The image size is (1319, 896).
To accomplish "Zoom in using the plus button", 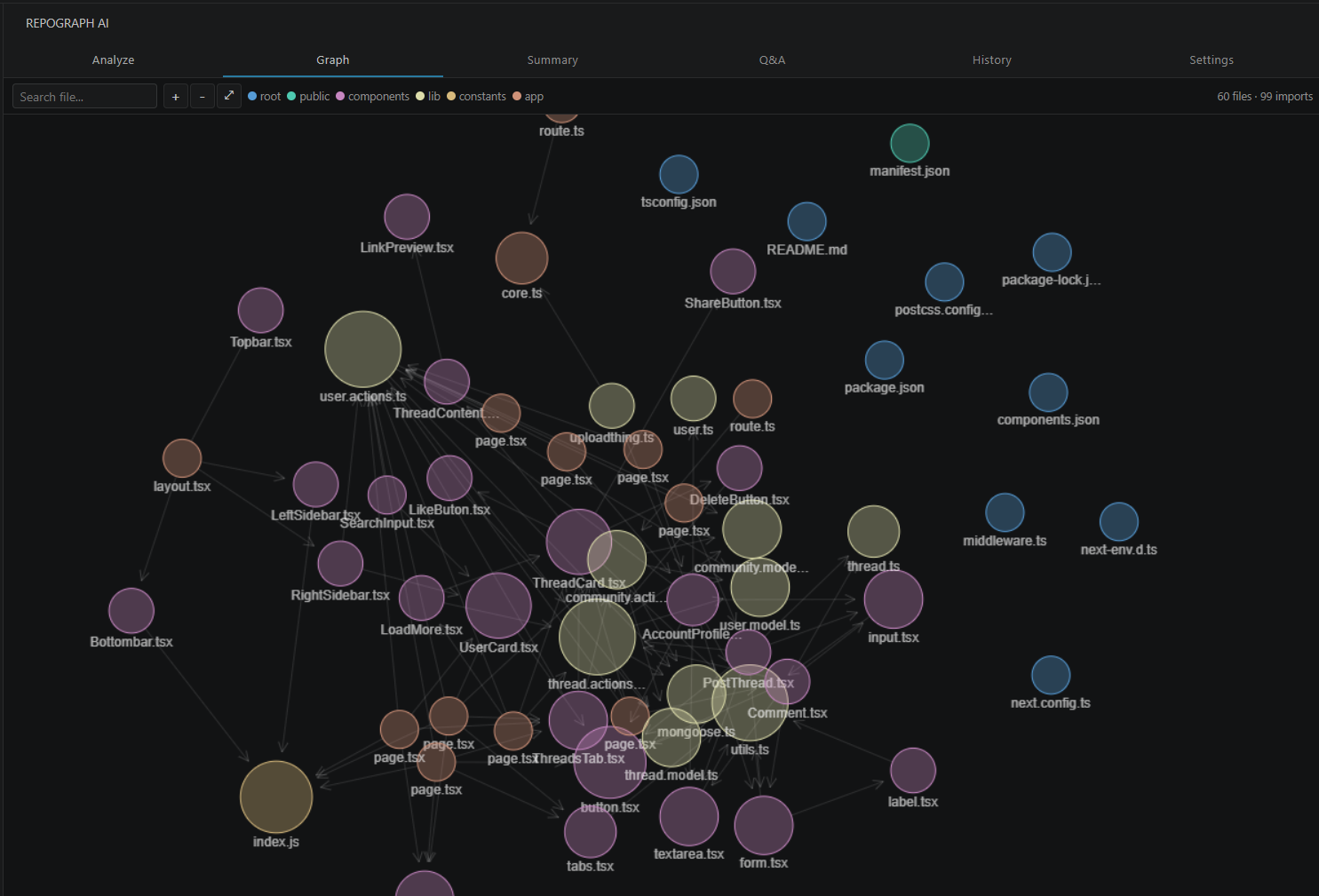I will pyautogui.click(x=175, y=96).
